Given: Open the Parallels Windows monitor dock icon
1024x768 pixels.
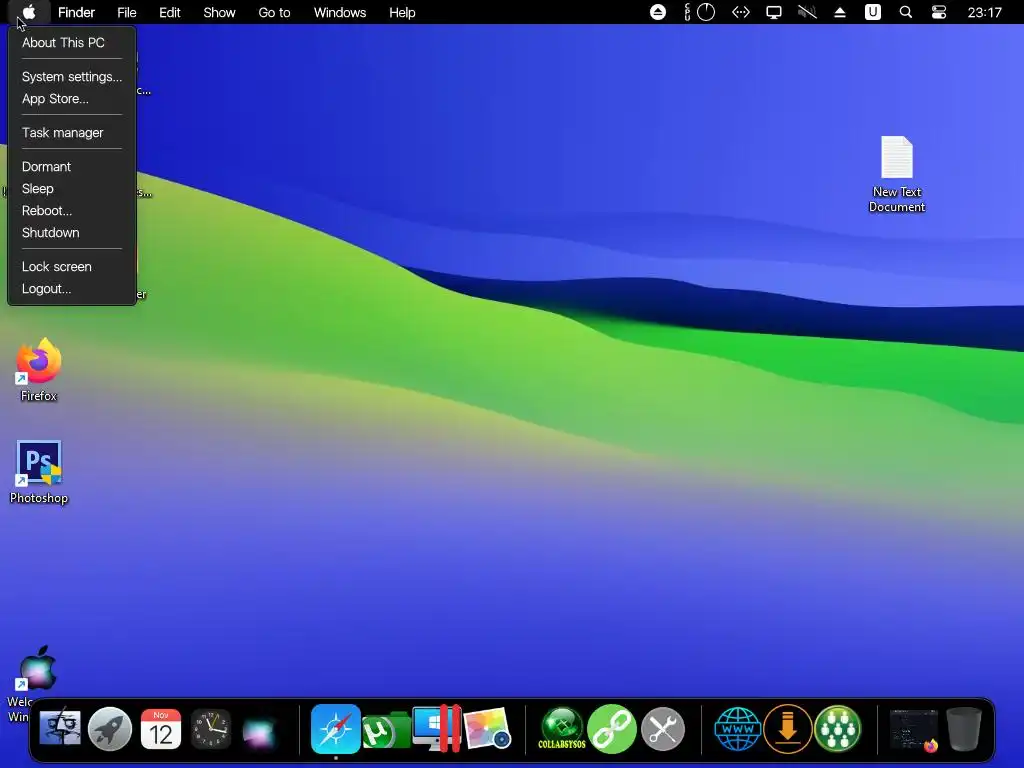Looking at the screenshot, I should pyautogui.click(x=436, y=728).
